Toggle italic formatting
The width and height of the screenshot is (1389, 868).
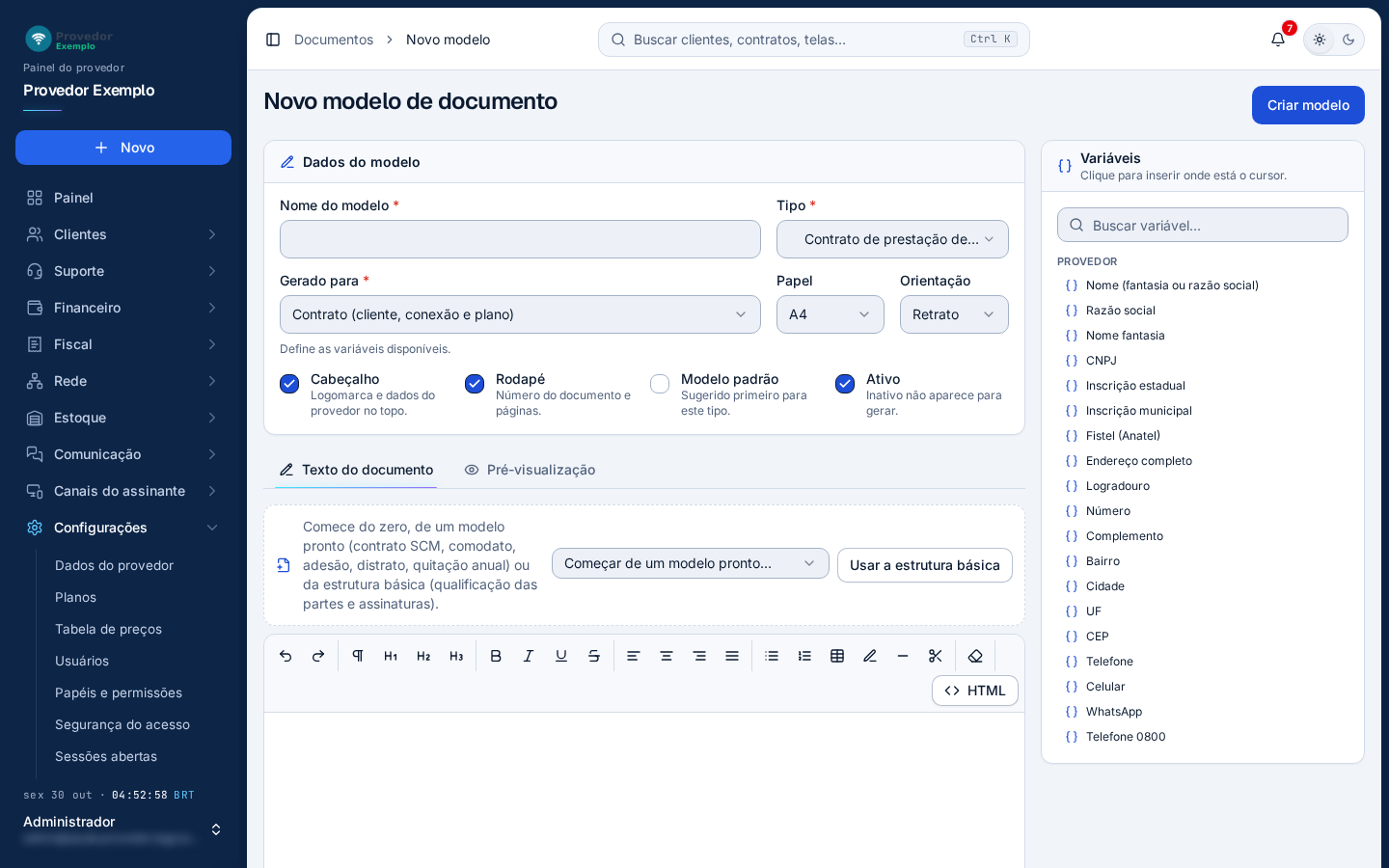(529, 656)
